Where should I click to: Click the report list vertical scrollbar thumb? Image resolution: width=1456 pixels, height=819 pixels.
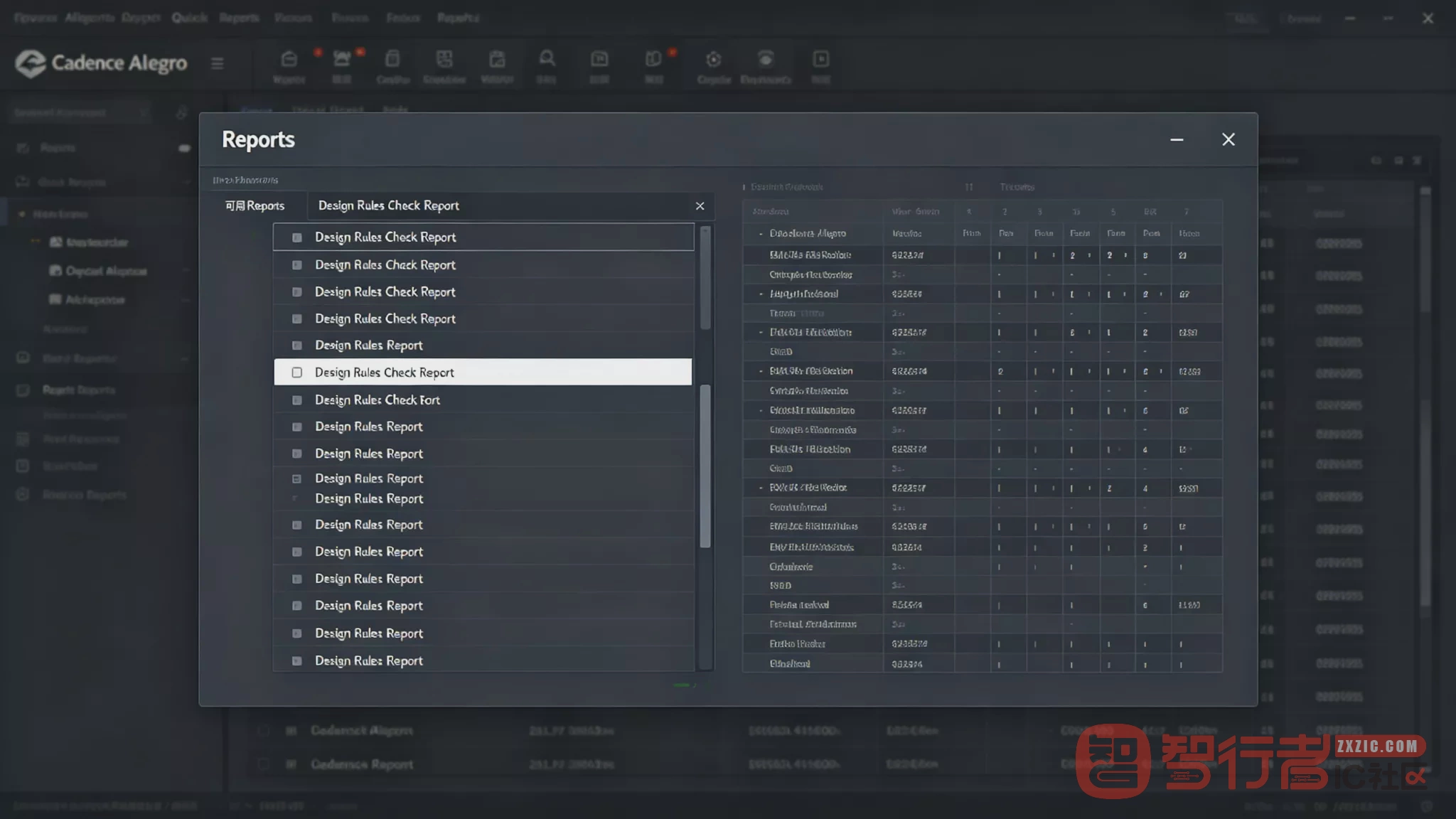pos(705,466)
